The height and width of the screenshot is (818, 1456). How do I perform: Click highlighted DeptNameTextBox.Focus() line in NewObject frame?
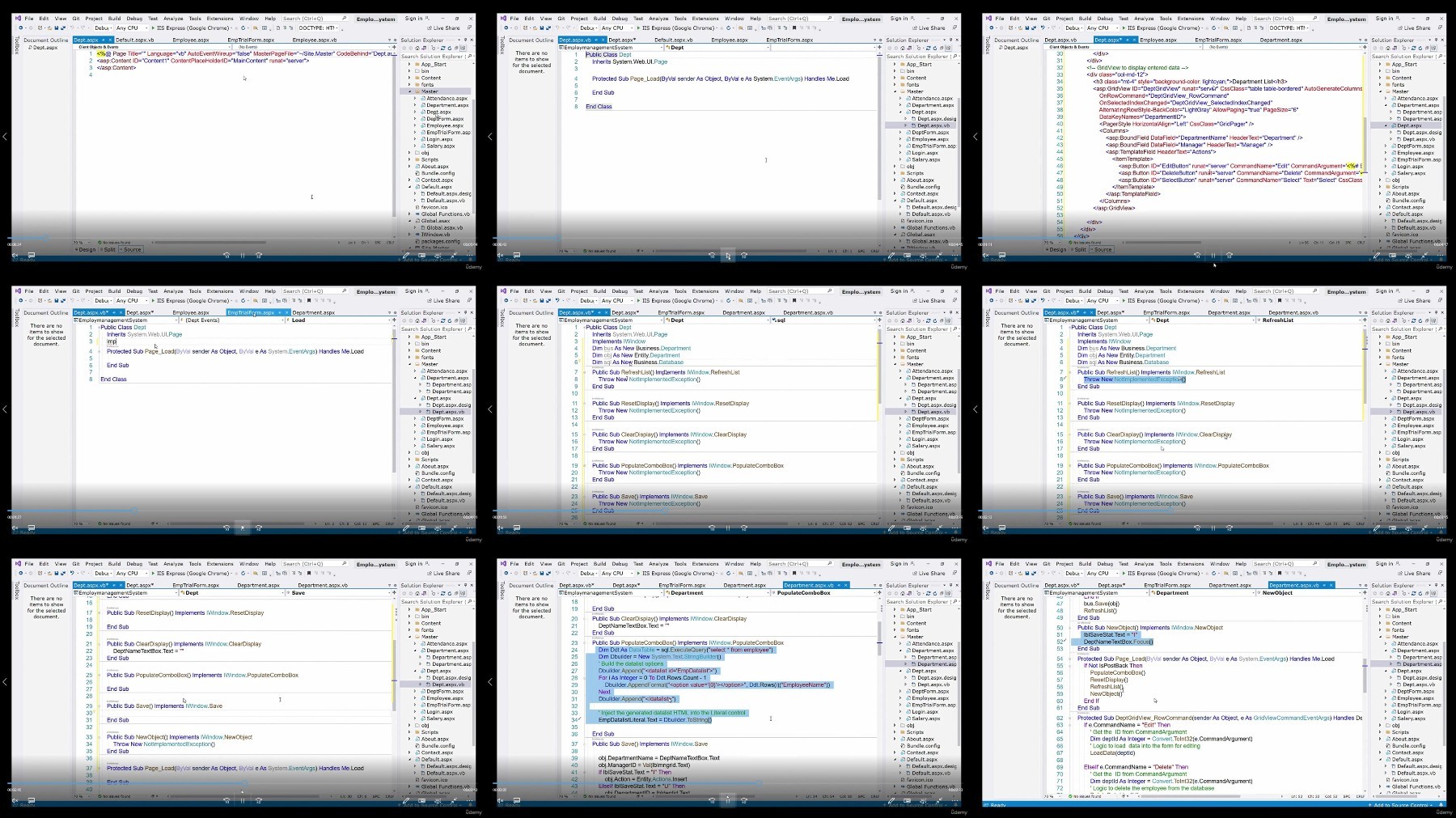[1118, 642]
